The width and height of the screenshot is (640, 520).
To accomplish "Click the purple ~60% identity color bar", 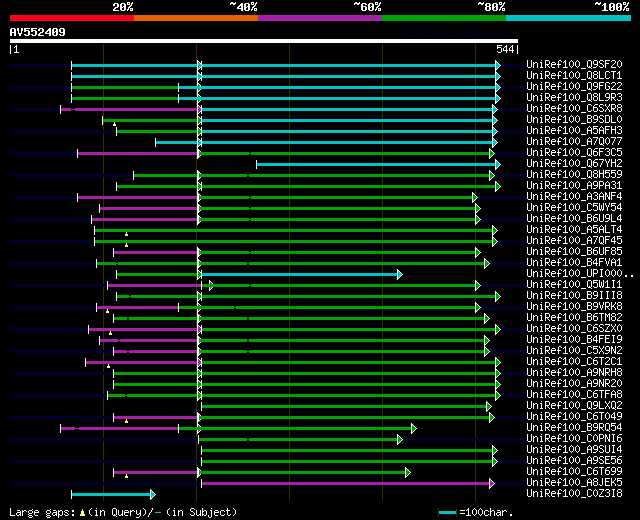I will pos(320,18).
